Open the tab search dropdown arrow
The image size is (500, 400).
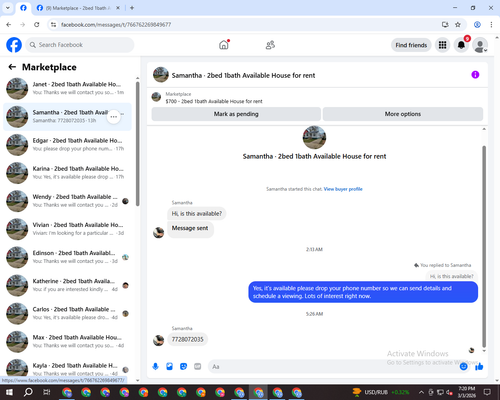[8, 8]
